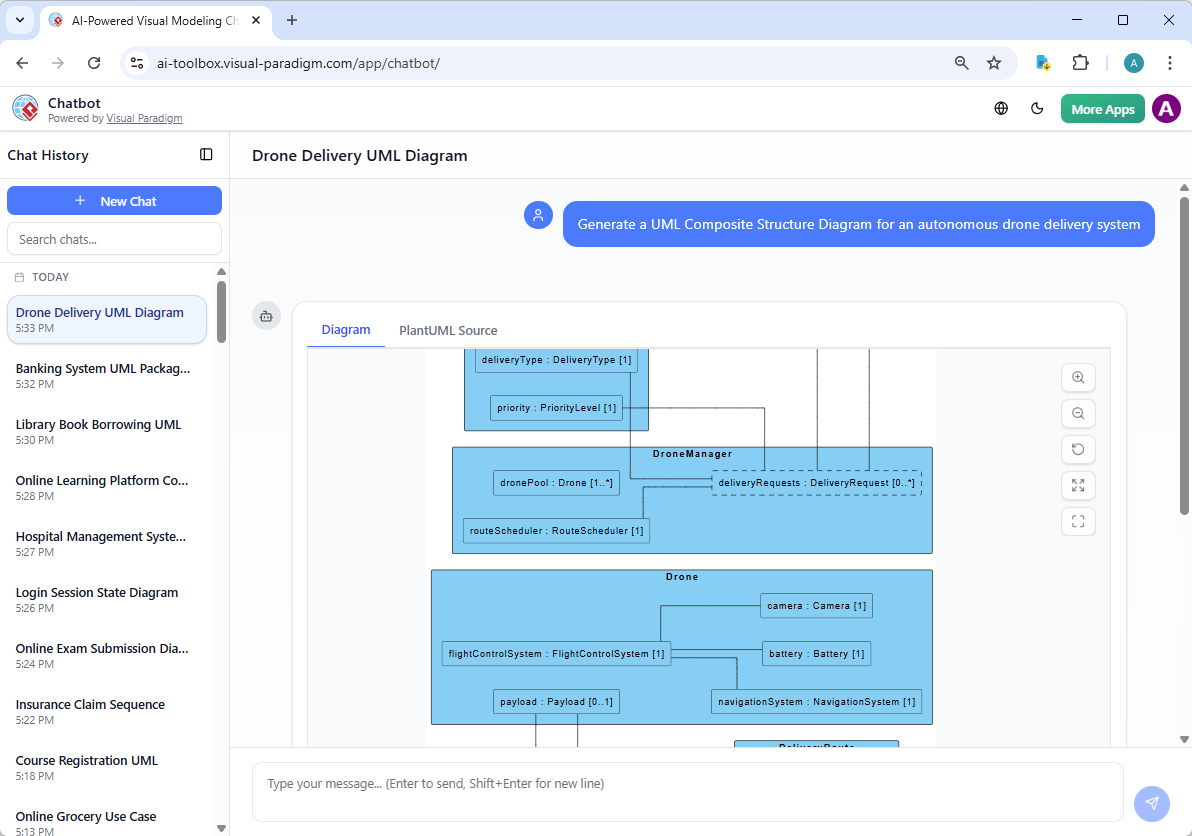Expand the diagram to fit the view
1192x836 pixels.
pyautogui.click(x=1078, y=485)
